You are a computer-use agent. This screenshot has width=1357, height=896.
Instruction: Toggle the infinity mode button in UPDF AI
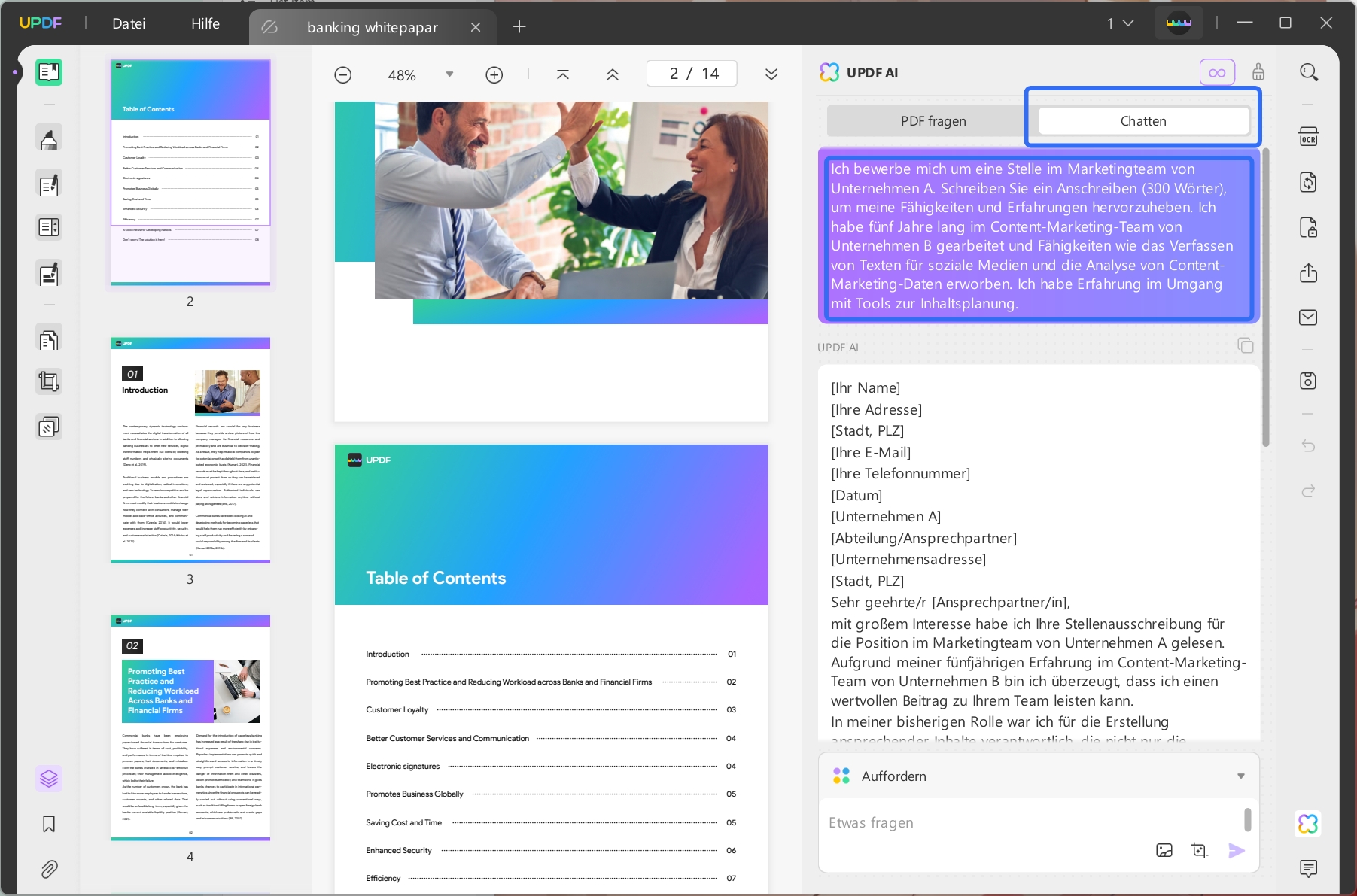tap(1217, 73)
